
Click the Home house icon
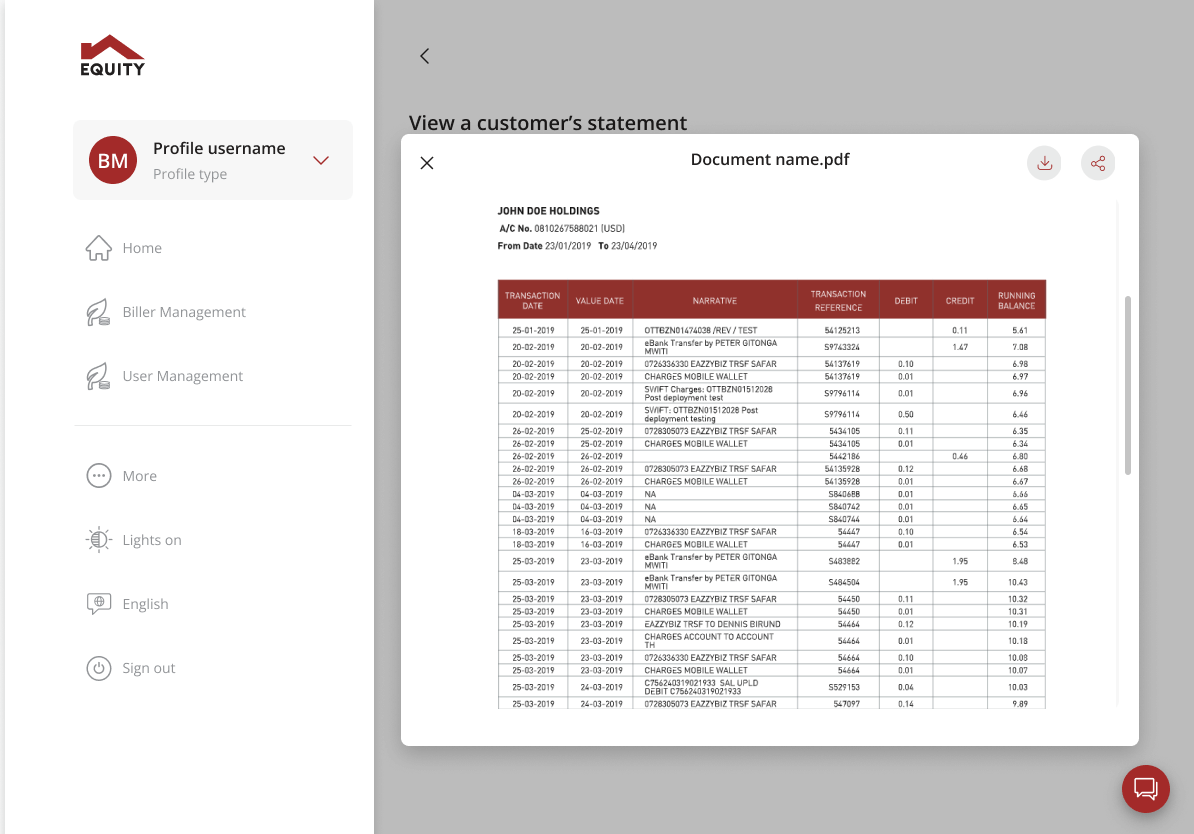[98, 248]
